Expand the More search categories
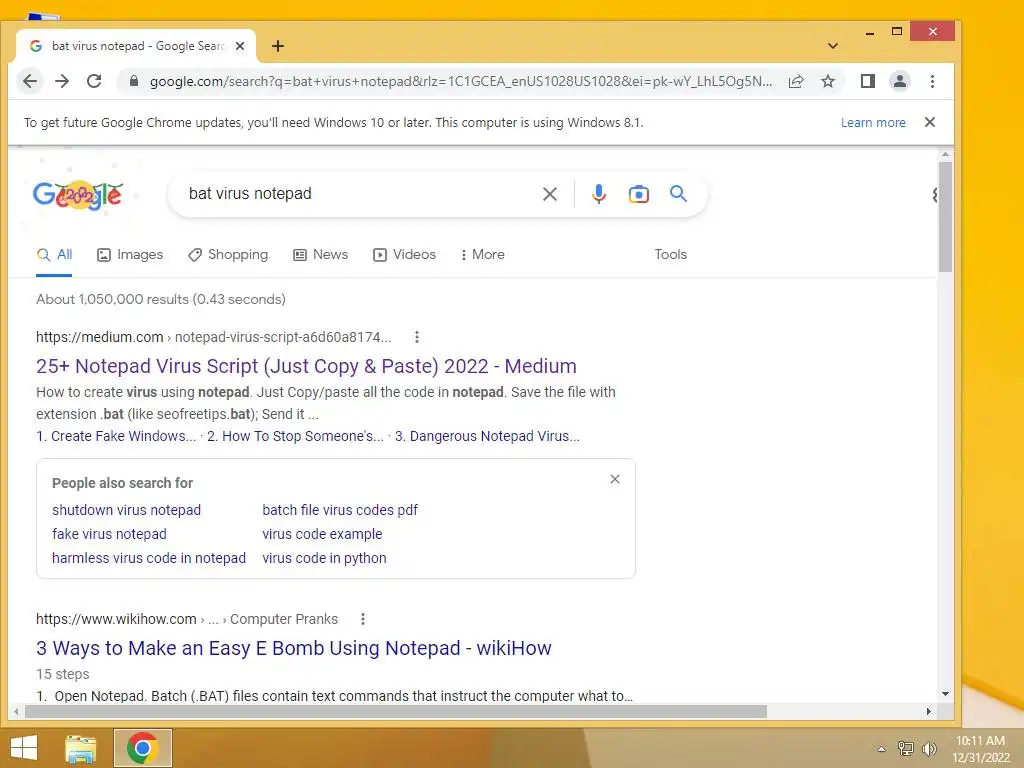1024x768 pixels. (x=483, y=255)
